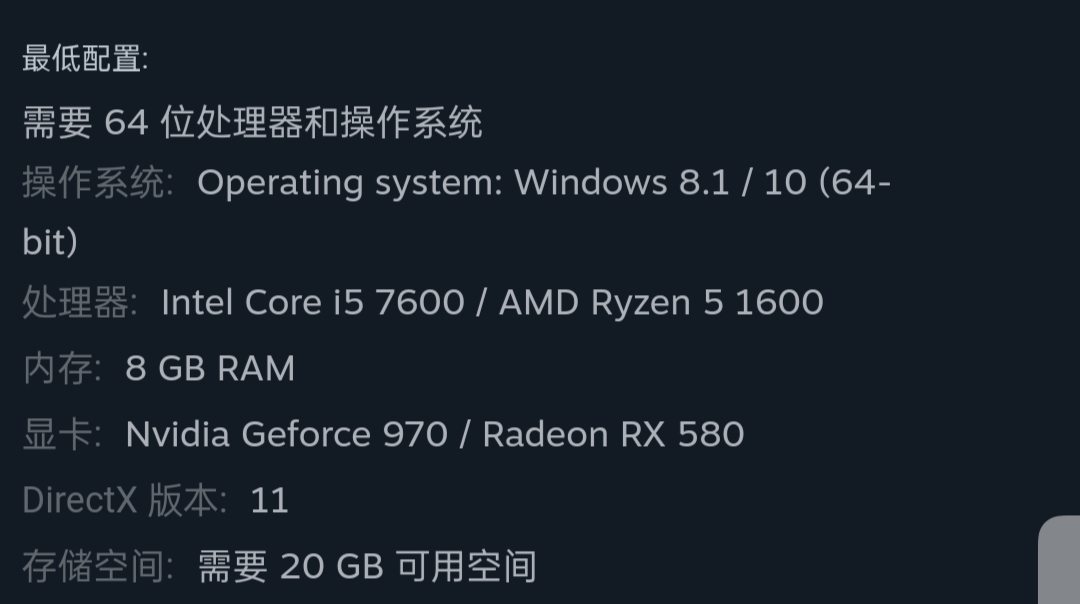Image resolution: width=1080 pixels, height=604 pixels.
Task: Tap the gray rounded button at the corner
Action: [1059, 560]
